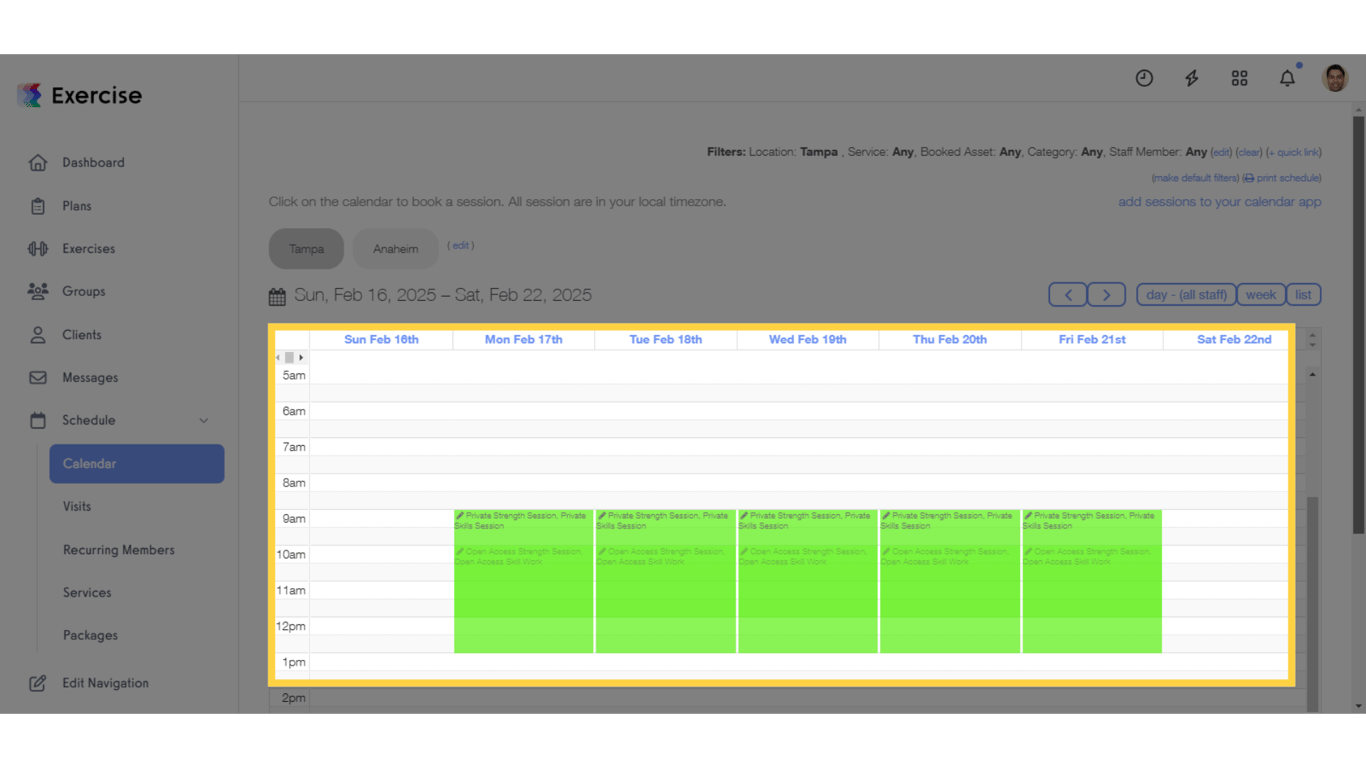Switch to the Anaheim location
This screenshot has height=768, width=1366.
395,248
